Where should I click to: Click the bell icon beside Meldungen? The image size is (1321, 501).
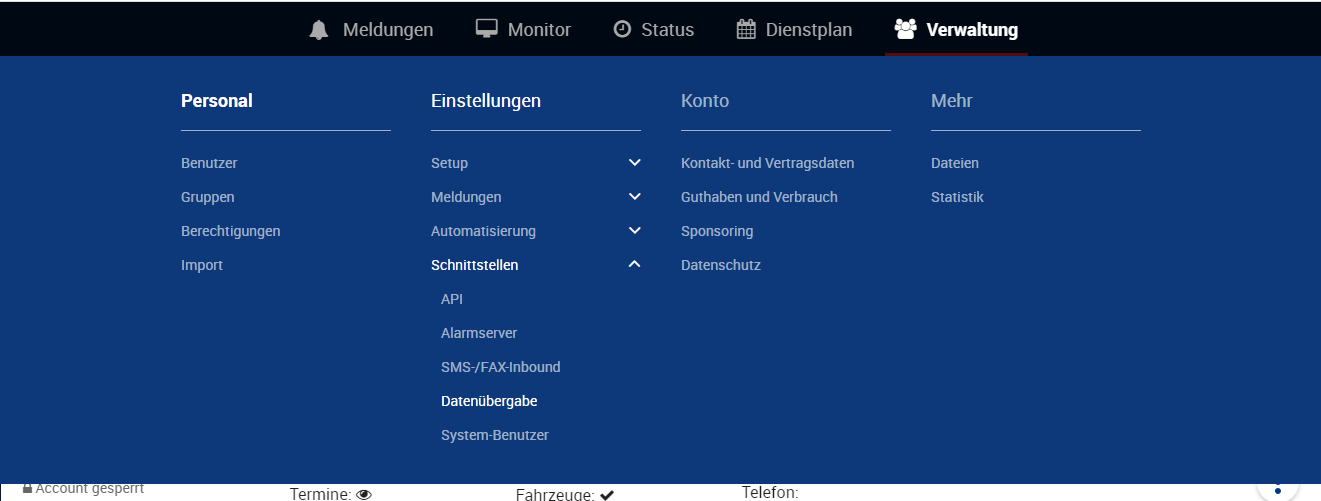pos(319,30)
